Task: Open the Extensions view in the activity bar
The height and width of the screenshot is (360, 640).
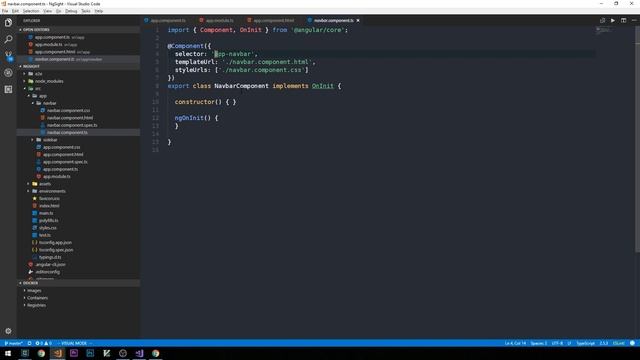Action: [8, 89]
